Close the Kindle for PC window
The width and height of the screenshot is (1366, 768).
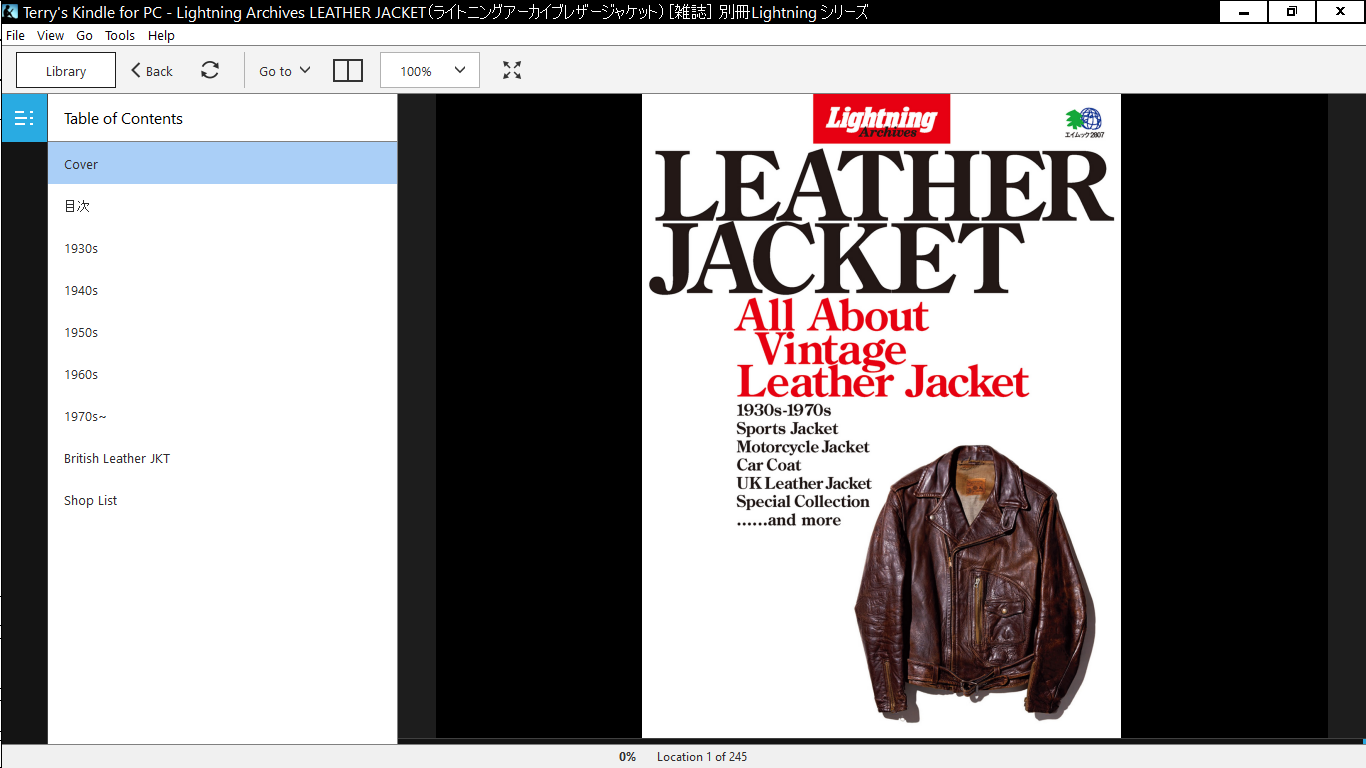1340,12
